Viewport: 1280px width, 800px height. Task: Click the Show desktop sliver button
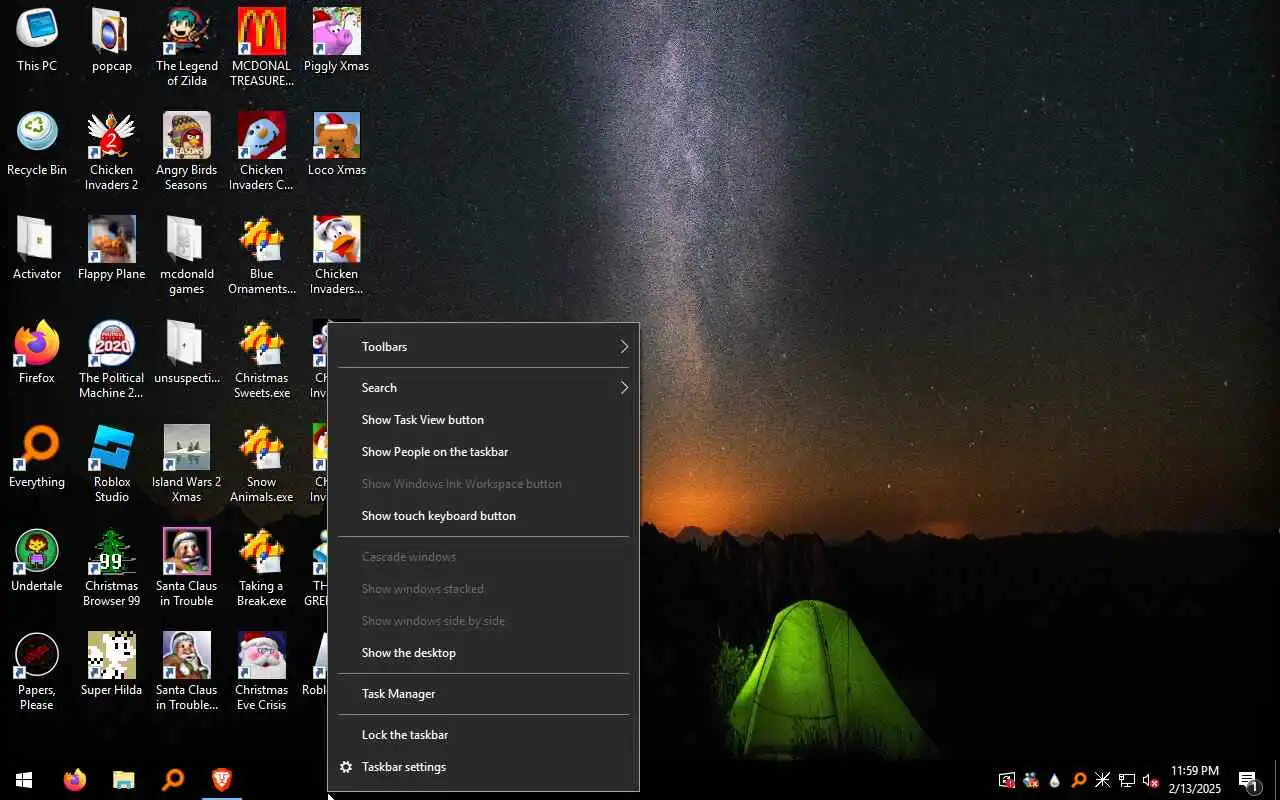click(1276, 780)
